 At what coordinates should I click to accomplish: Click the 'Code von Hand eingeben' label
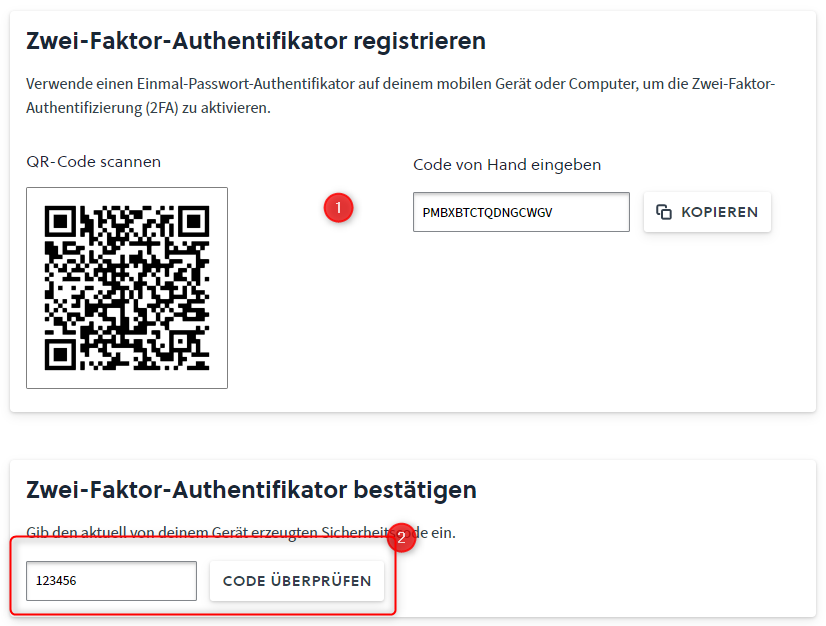pos(507,164)
